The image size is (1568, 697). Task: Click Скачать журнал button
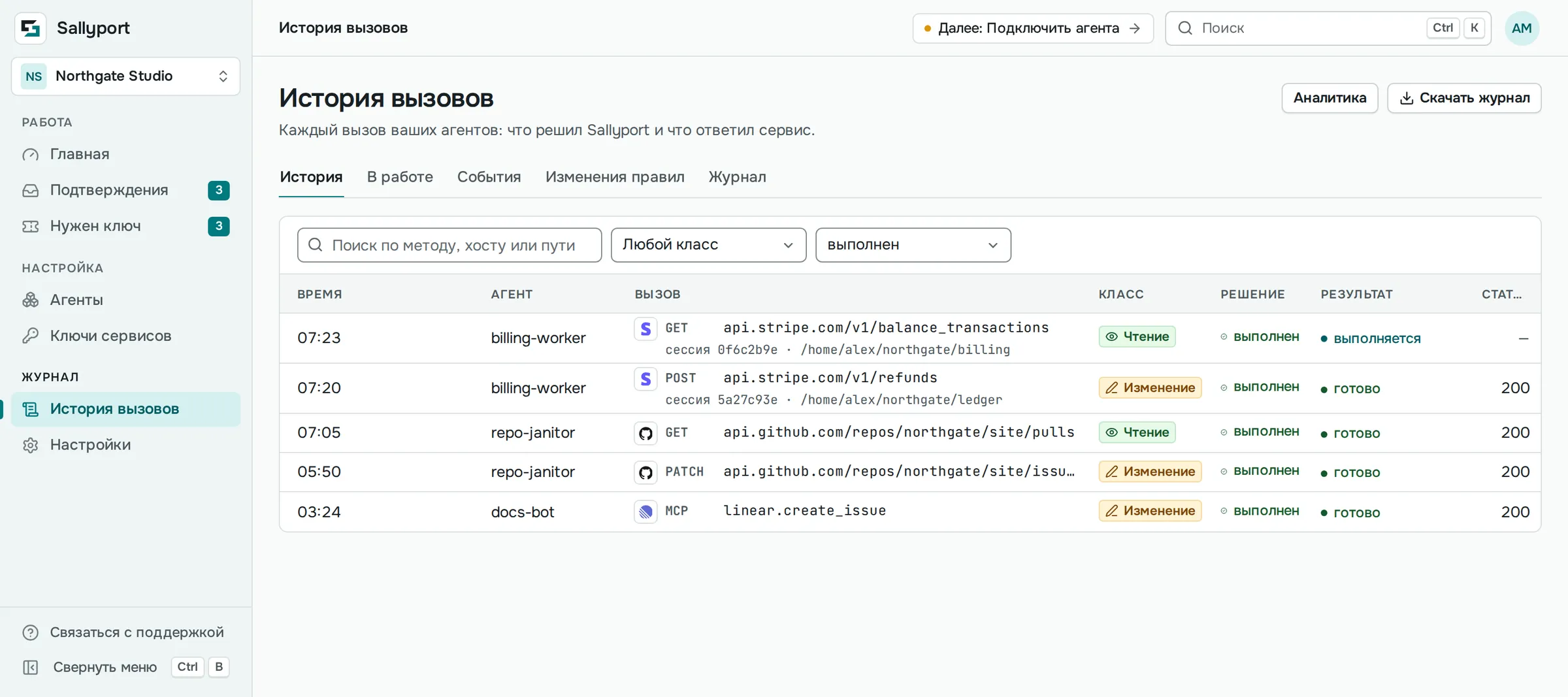[x=1464, y=98]
